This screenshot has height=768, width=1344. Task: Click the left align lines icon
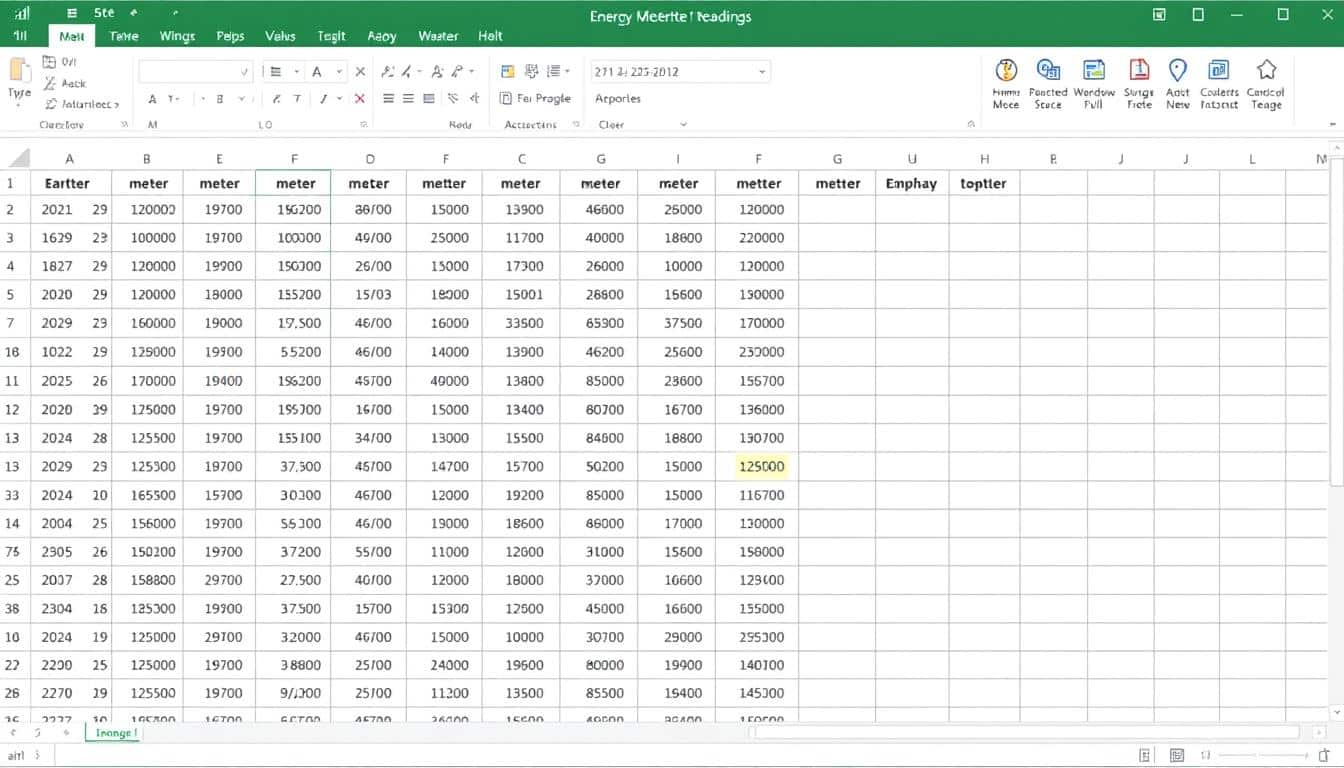click(x=387, y=98)
